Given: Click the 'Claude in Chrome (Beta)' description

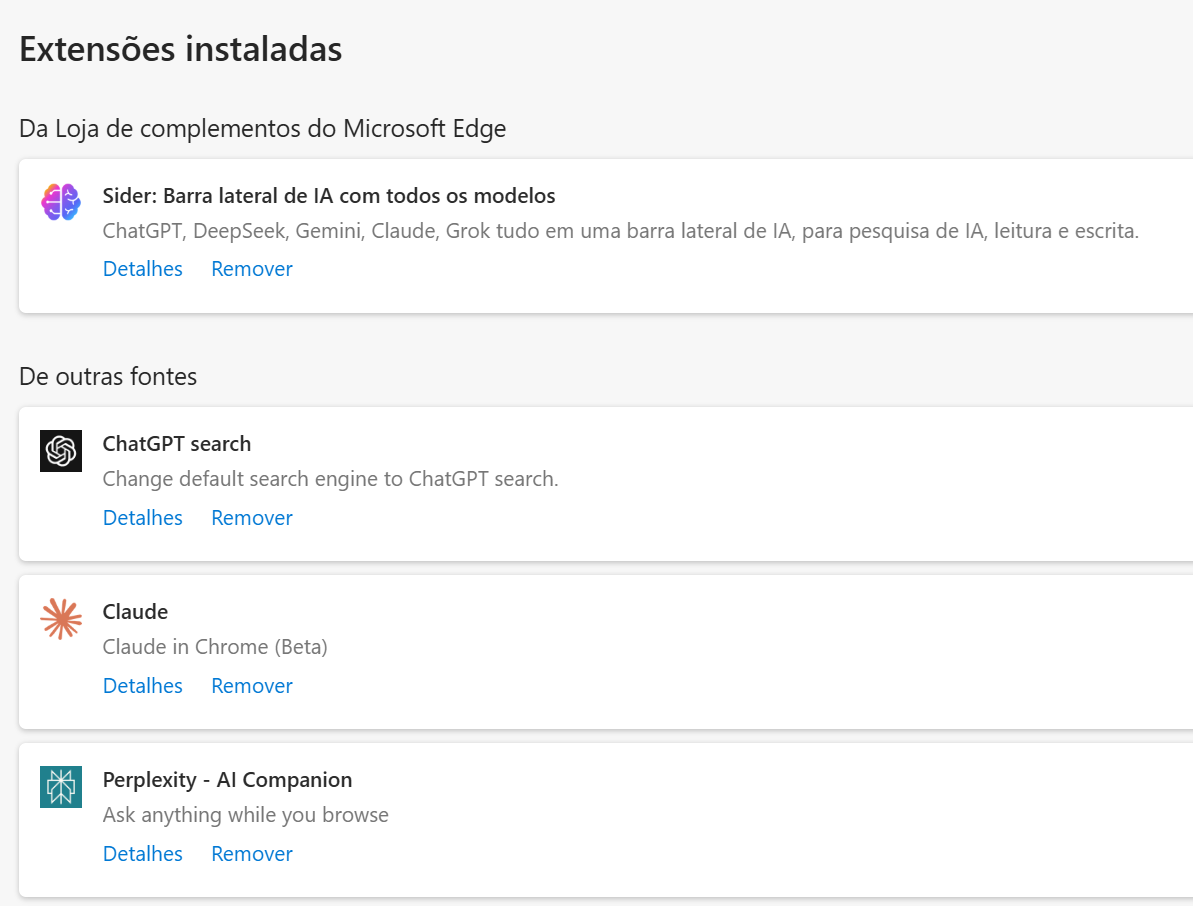Looking at the screenshot, I should coord(215,647).
